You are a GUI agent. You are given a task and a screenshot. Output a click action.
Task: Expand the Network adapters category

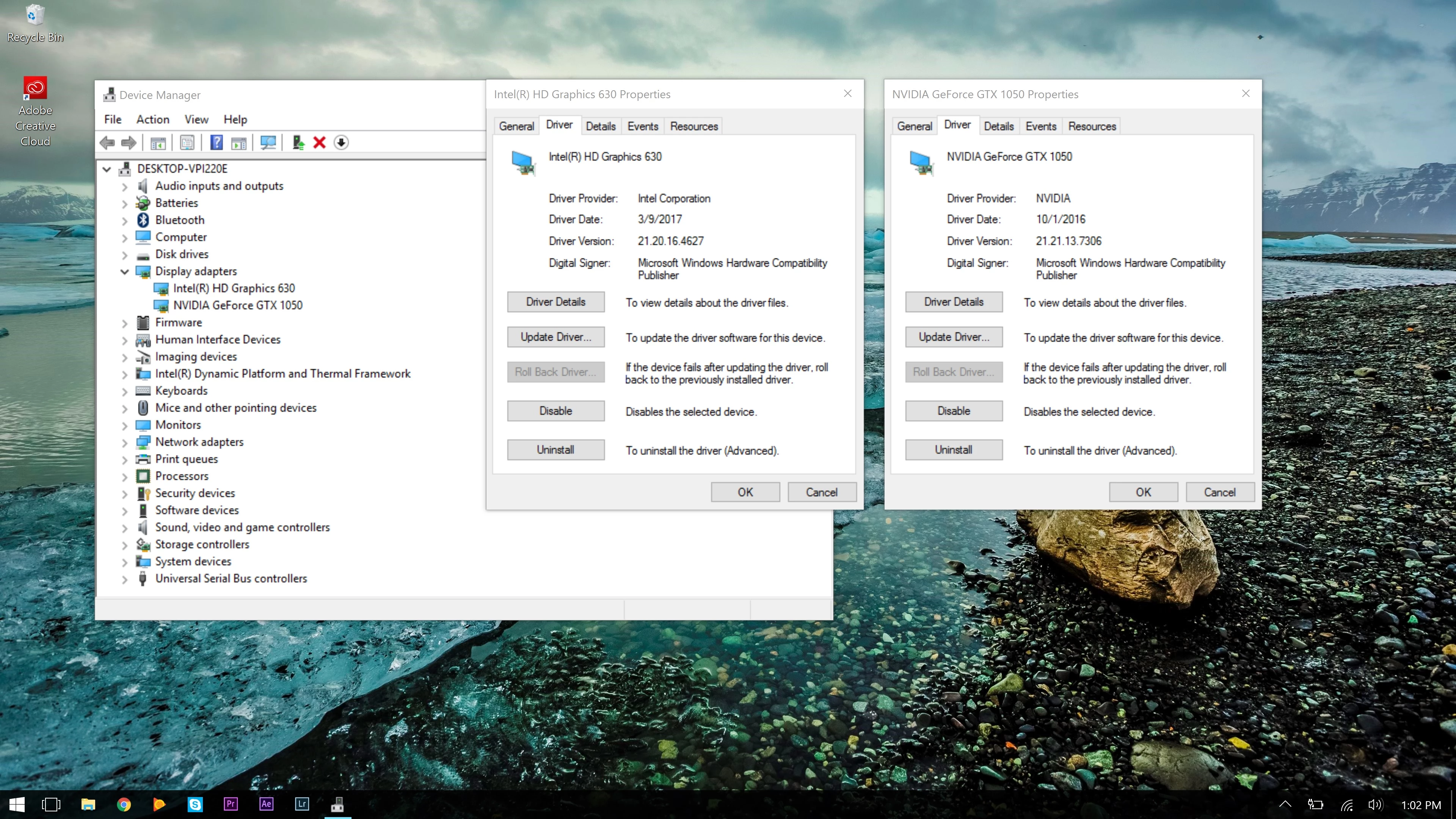pos(124,442)
